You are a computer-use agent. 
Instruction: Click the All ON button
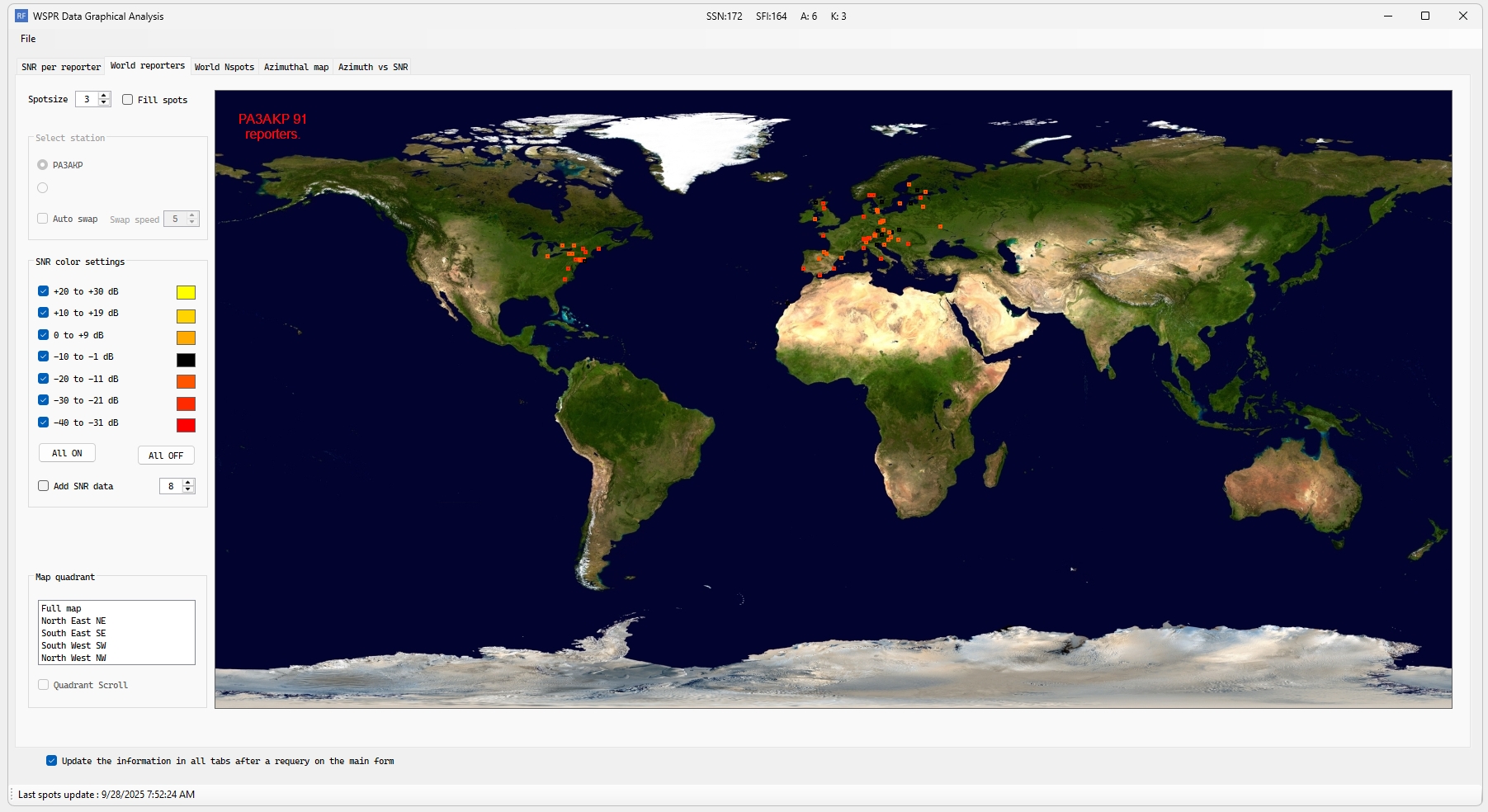pos(67,453)
